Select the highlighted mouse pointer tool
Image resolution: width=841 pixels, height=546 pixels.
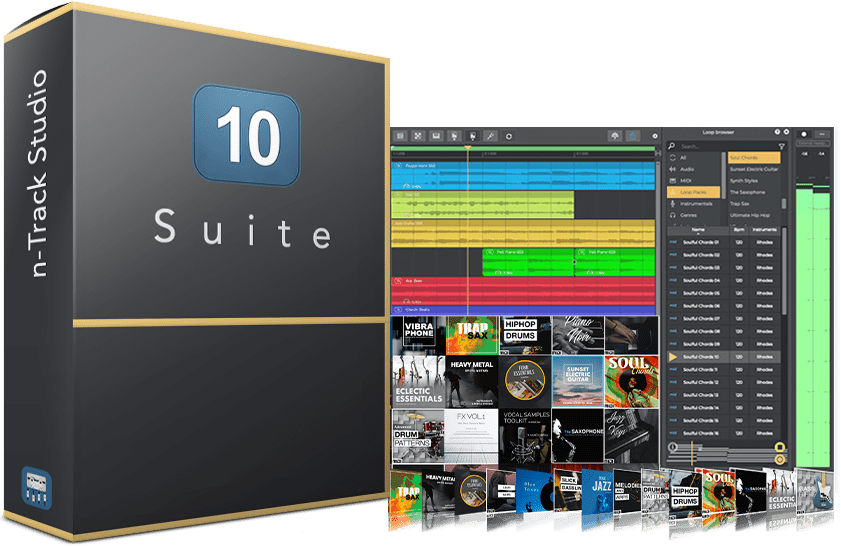473,136
